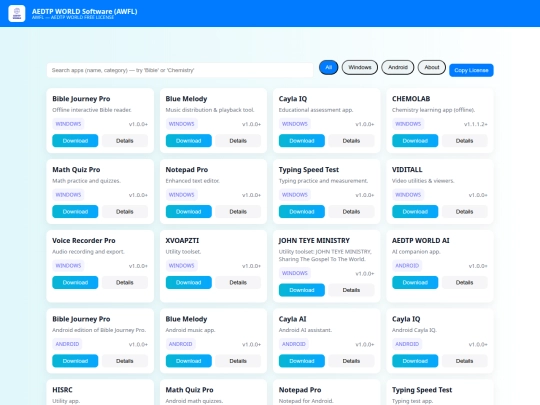Download VIDITALL

pos(415,211)
